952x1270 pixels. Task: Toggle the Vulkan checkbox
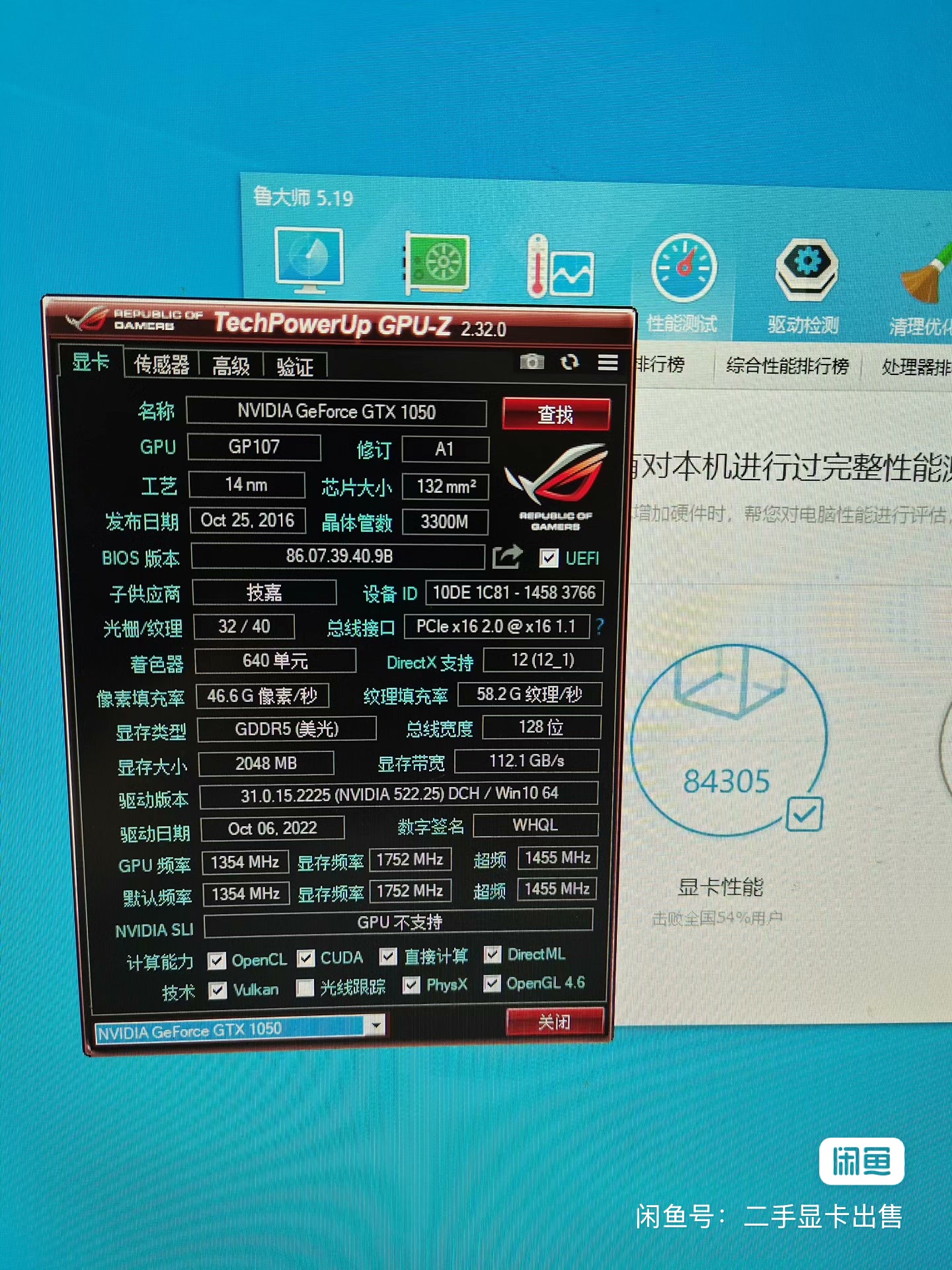pyautogui.click(x=218, y=990)
